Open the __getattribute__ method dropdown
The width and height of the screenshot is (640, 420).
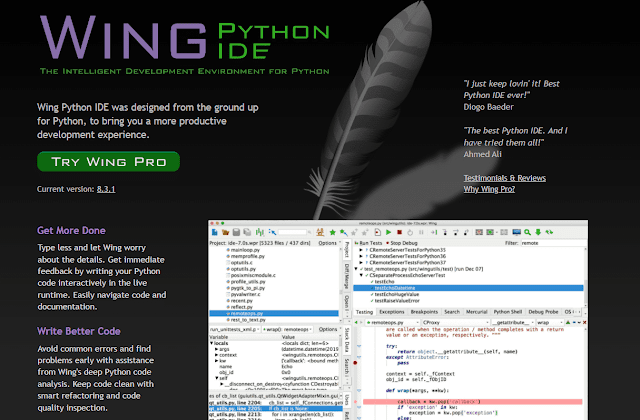(512, 322)
